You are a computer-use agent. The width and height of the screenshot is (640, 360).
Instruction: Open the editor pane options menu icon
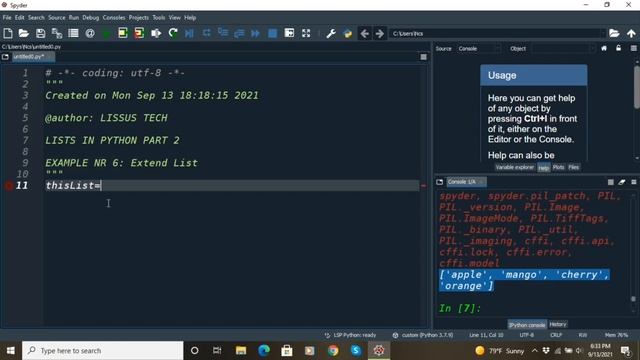[x=424, y=57]
